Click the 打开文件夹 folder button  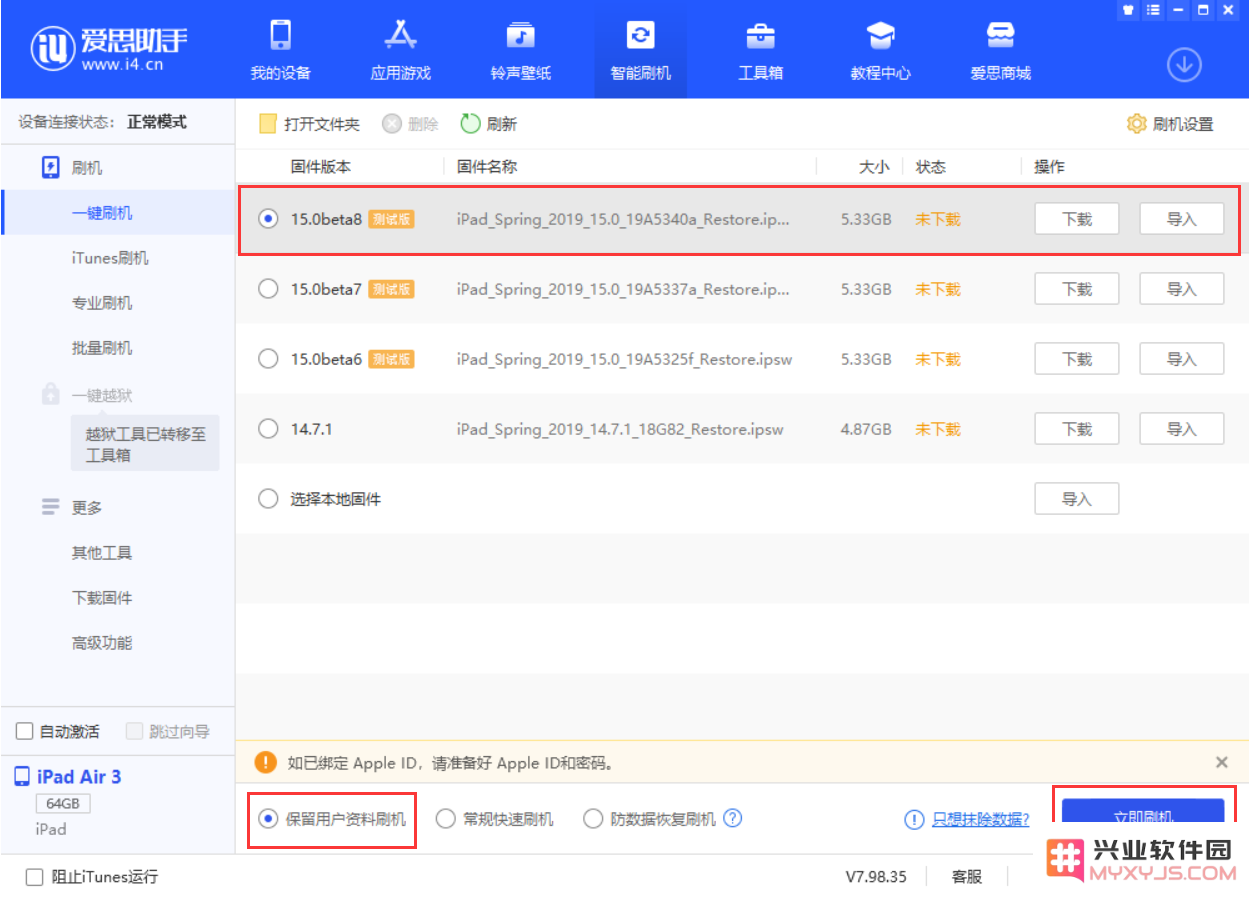(309, 124)
